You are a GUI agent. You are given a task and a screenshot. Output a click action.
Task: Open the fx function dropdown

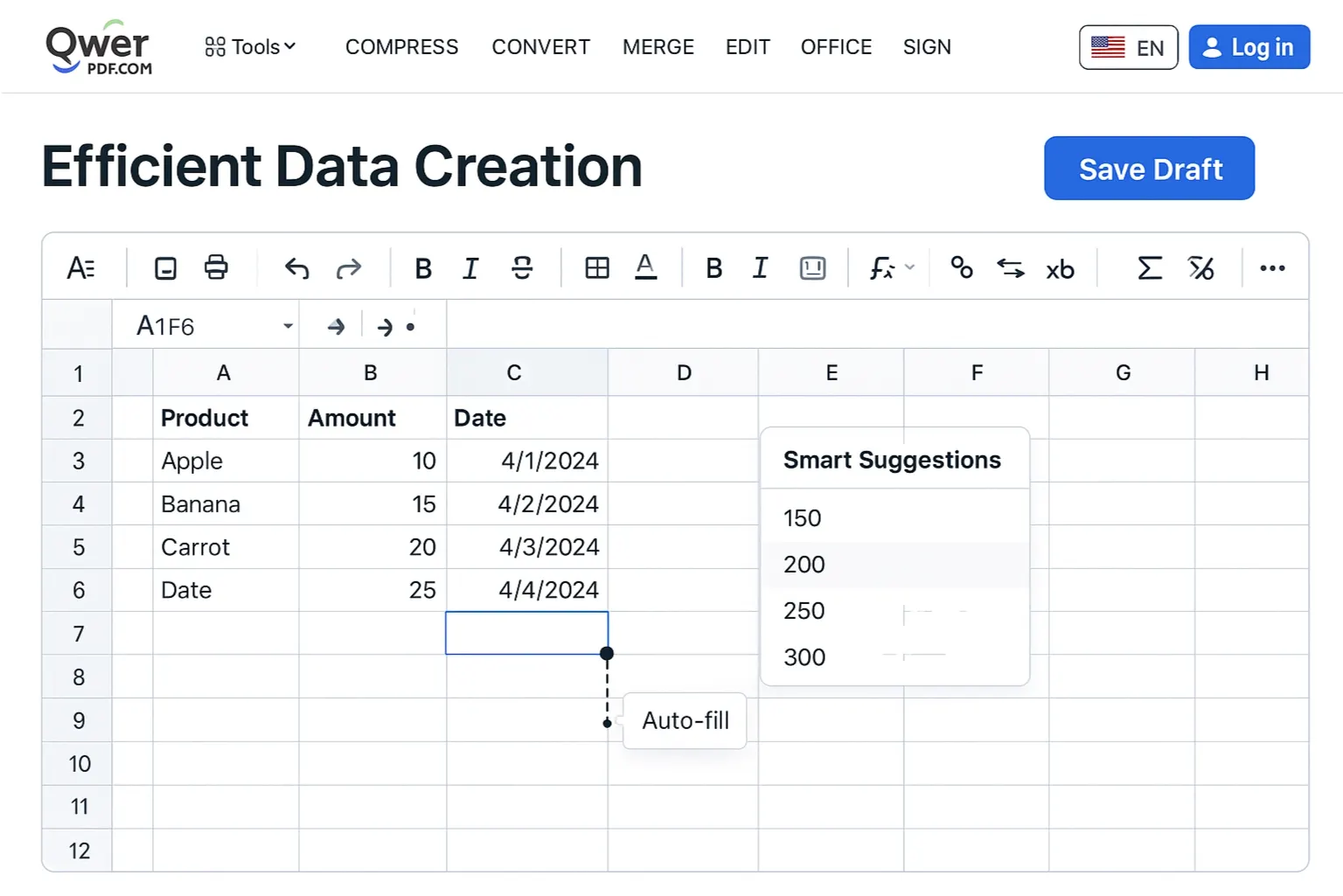pyautogui.click(x=892, y=267)
